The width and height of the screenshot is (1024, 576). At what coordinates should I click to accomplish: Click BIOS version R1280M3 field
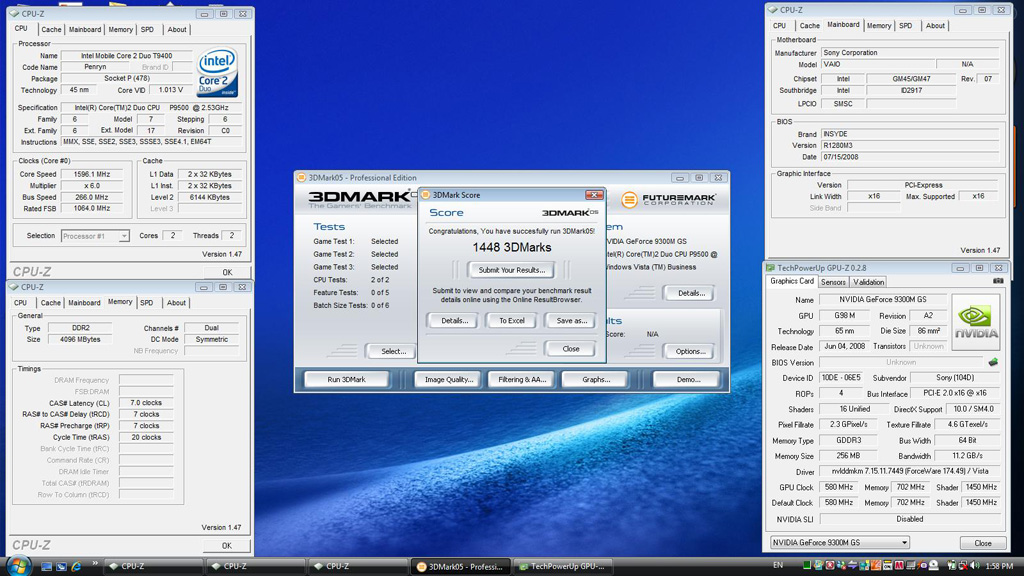tap(910, 146)
